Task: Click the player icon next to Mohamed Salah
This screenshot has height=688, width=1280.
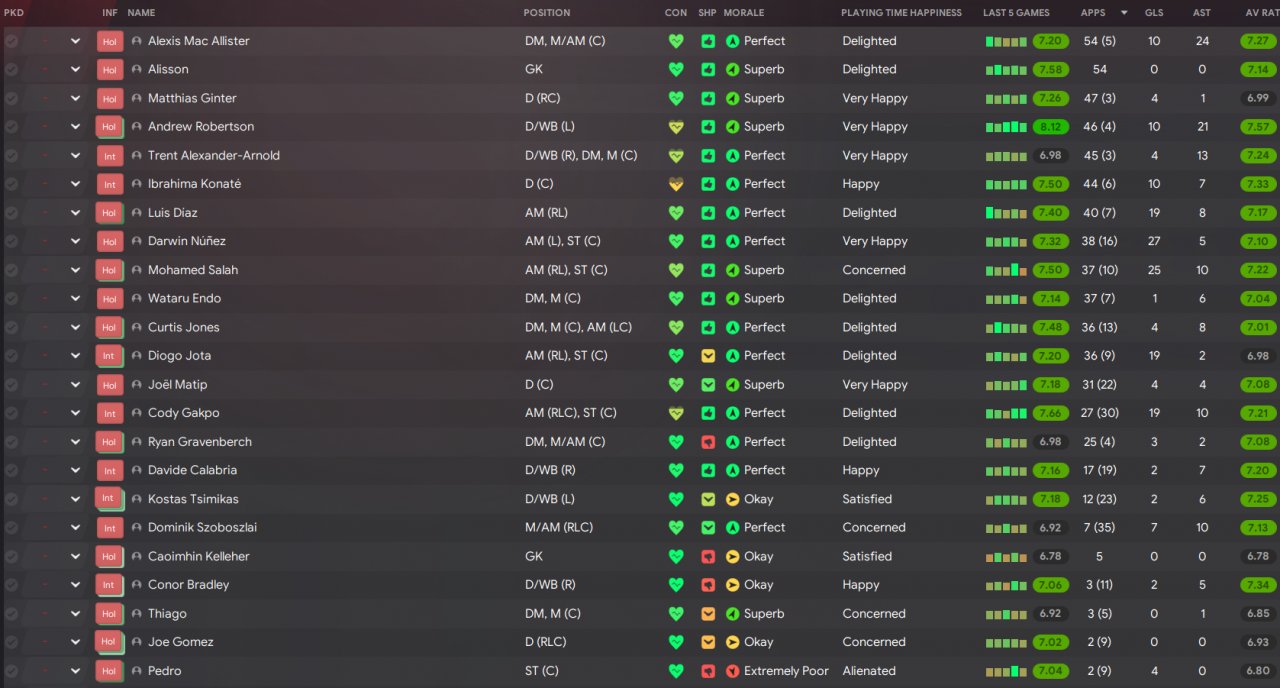Action: point(137,270)
